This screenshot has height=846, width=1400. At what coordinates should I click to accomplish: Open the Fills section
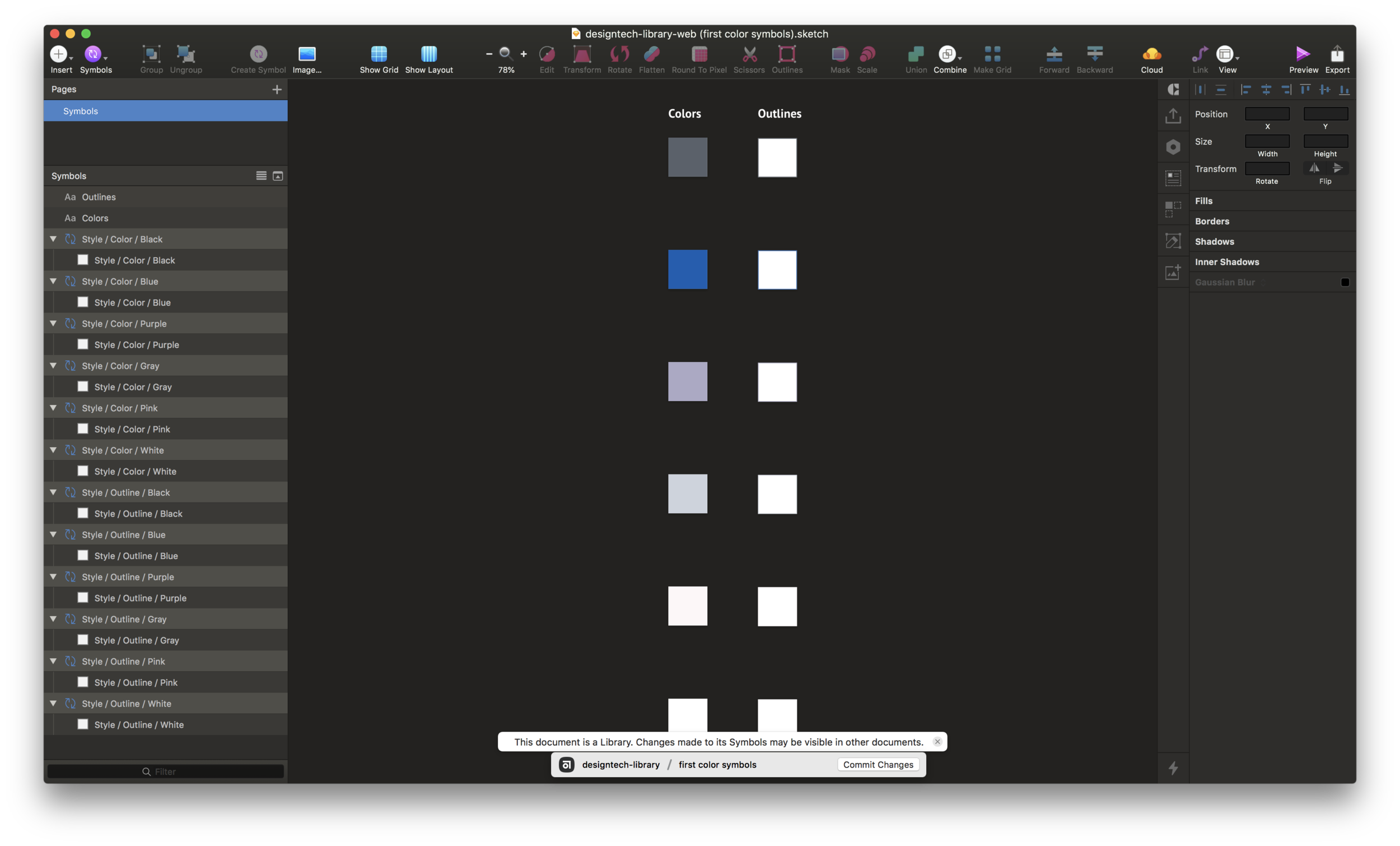pyautogui.click(x=1272, y=201)
